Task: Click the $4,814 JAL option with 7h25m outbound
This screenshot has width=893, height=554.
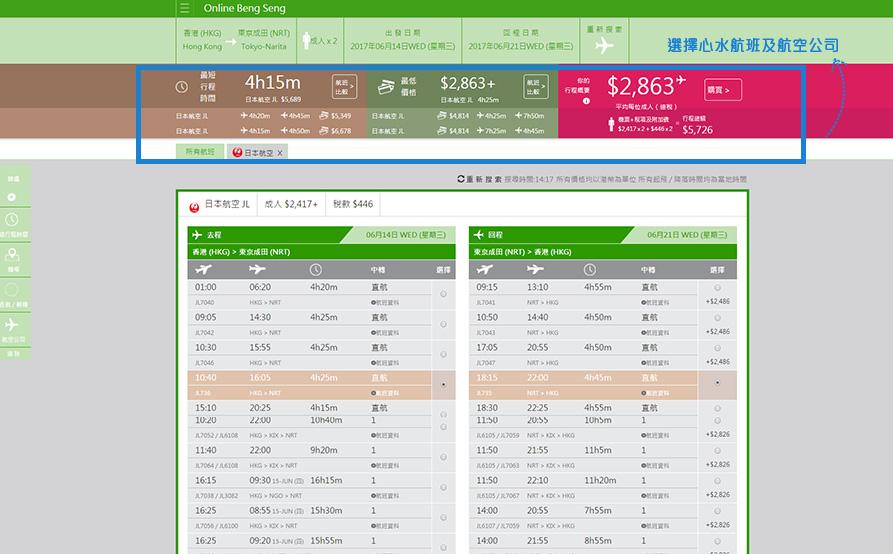Action: tap(458, 131)
